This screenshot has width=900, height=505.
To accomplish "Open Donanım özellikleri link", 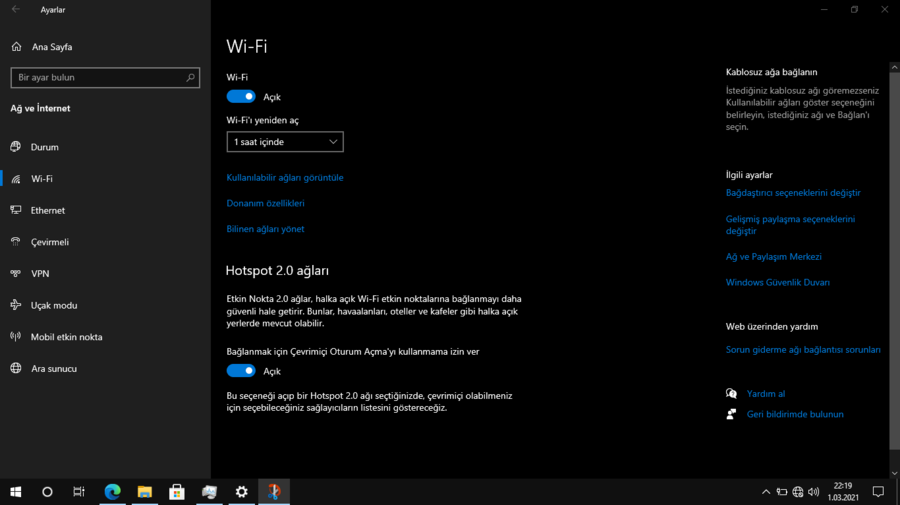I will (265, 203).
